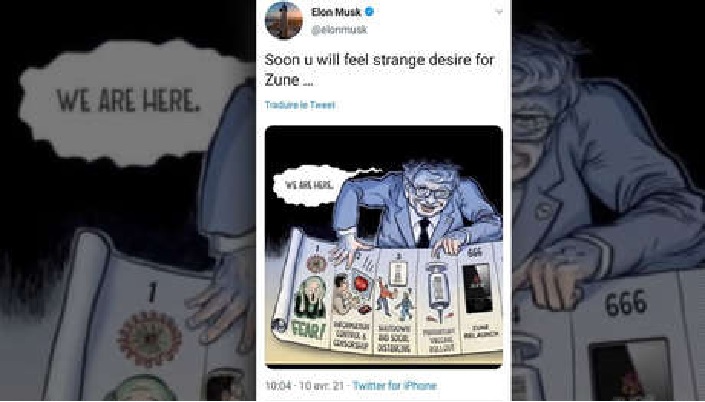
Task: Click the large "WE ARE HERE." bubble in the left background
Action: (x=130, y=101)
